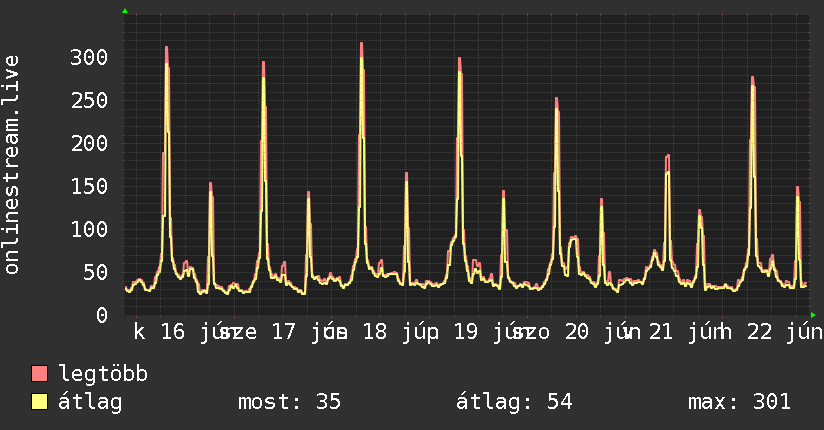
Task: Click the átlag legend label beside yellow swatch
Action: (x=90, y=402)
